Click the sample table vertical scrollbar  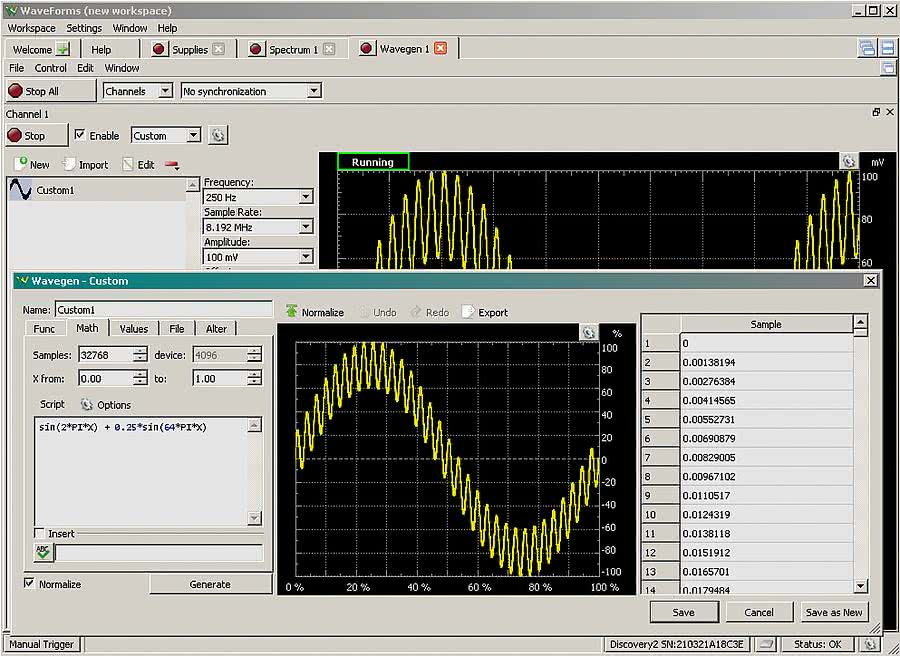click(860, 450)
